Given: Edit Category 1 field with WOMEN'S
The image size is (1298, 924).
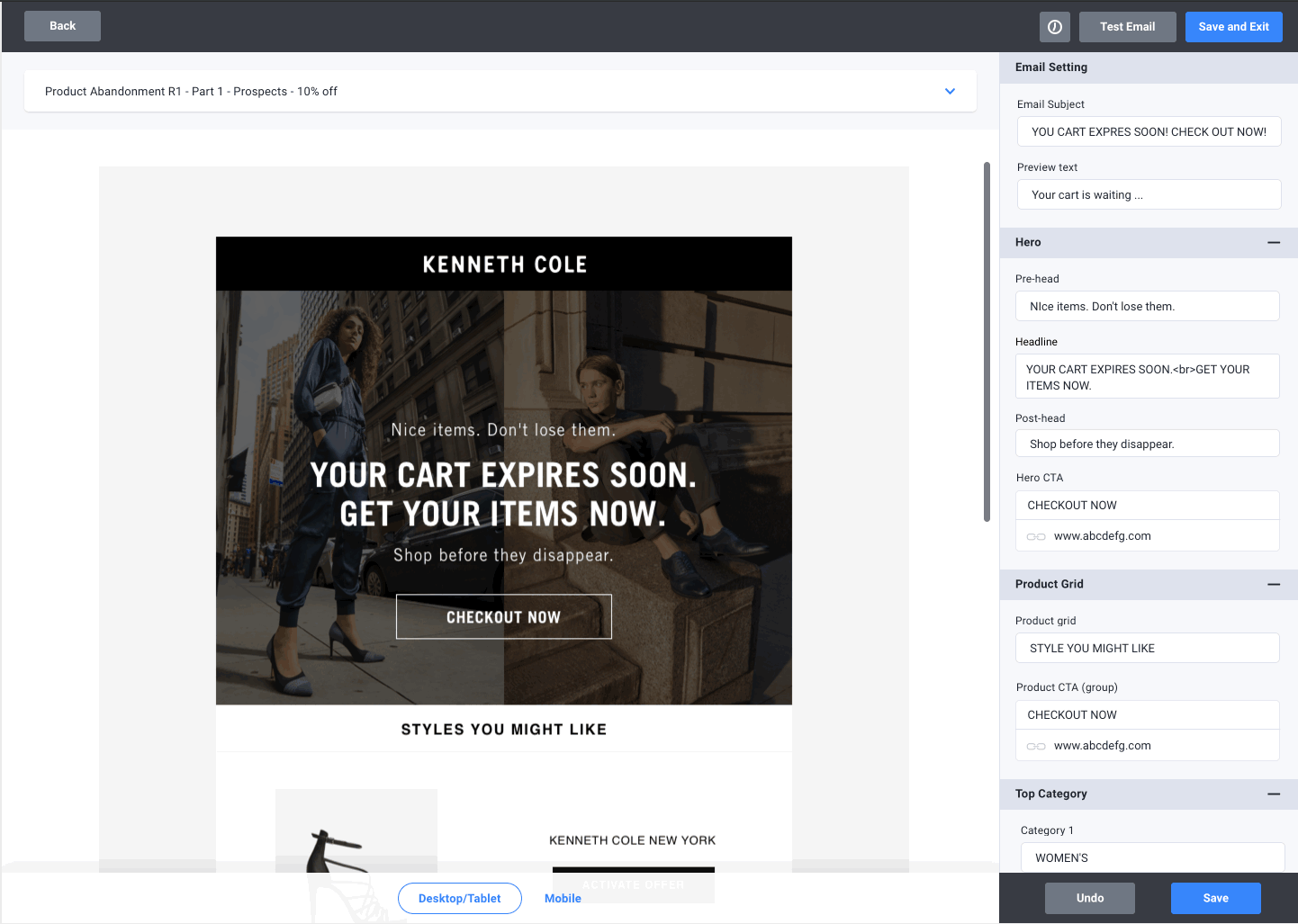Looking at the screenshot, I should (x=1152, y=858).
